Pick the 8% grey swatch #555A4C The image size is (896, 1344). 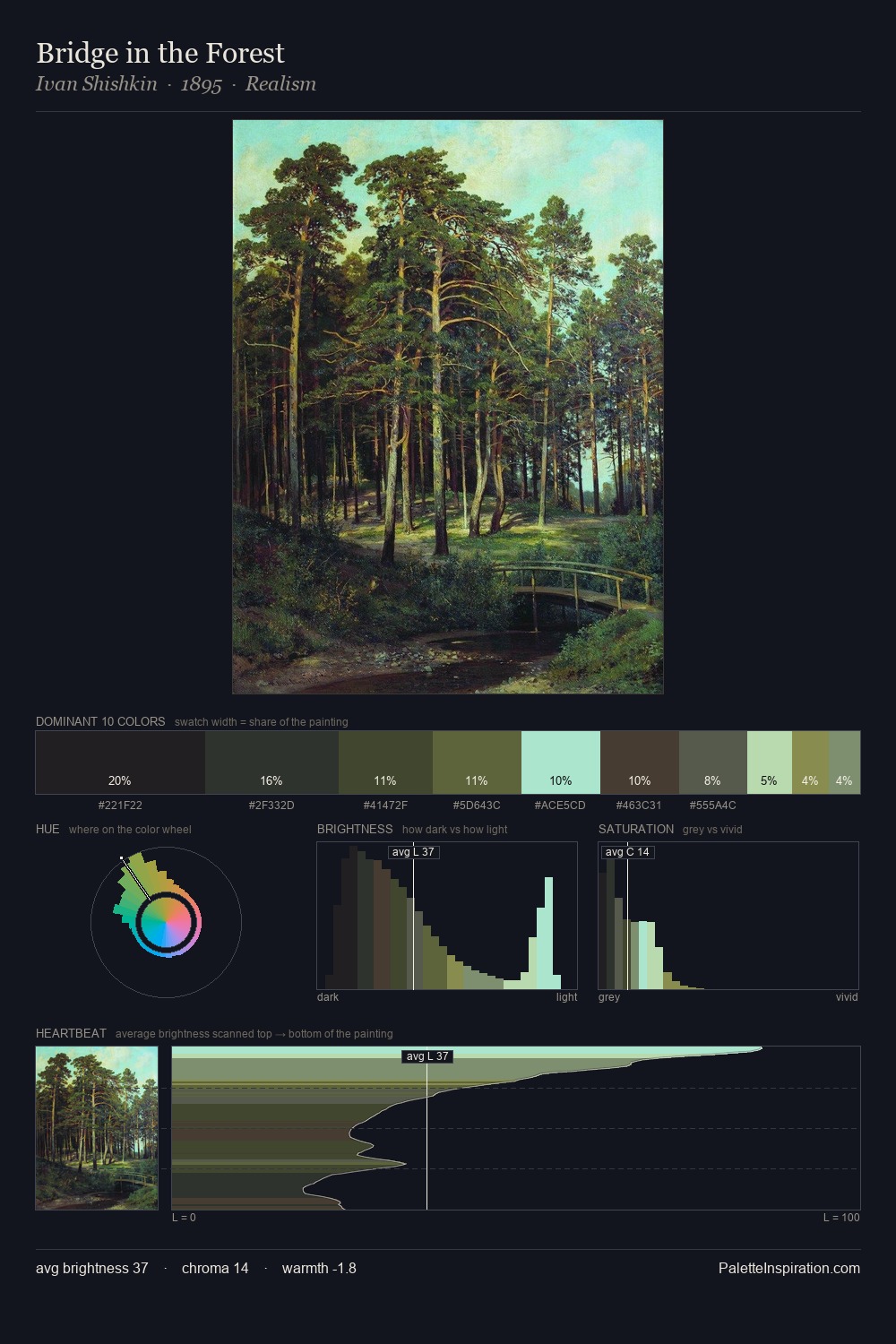point(713,762)
